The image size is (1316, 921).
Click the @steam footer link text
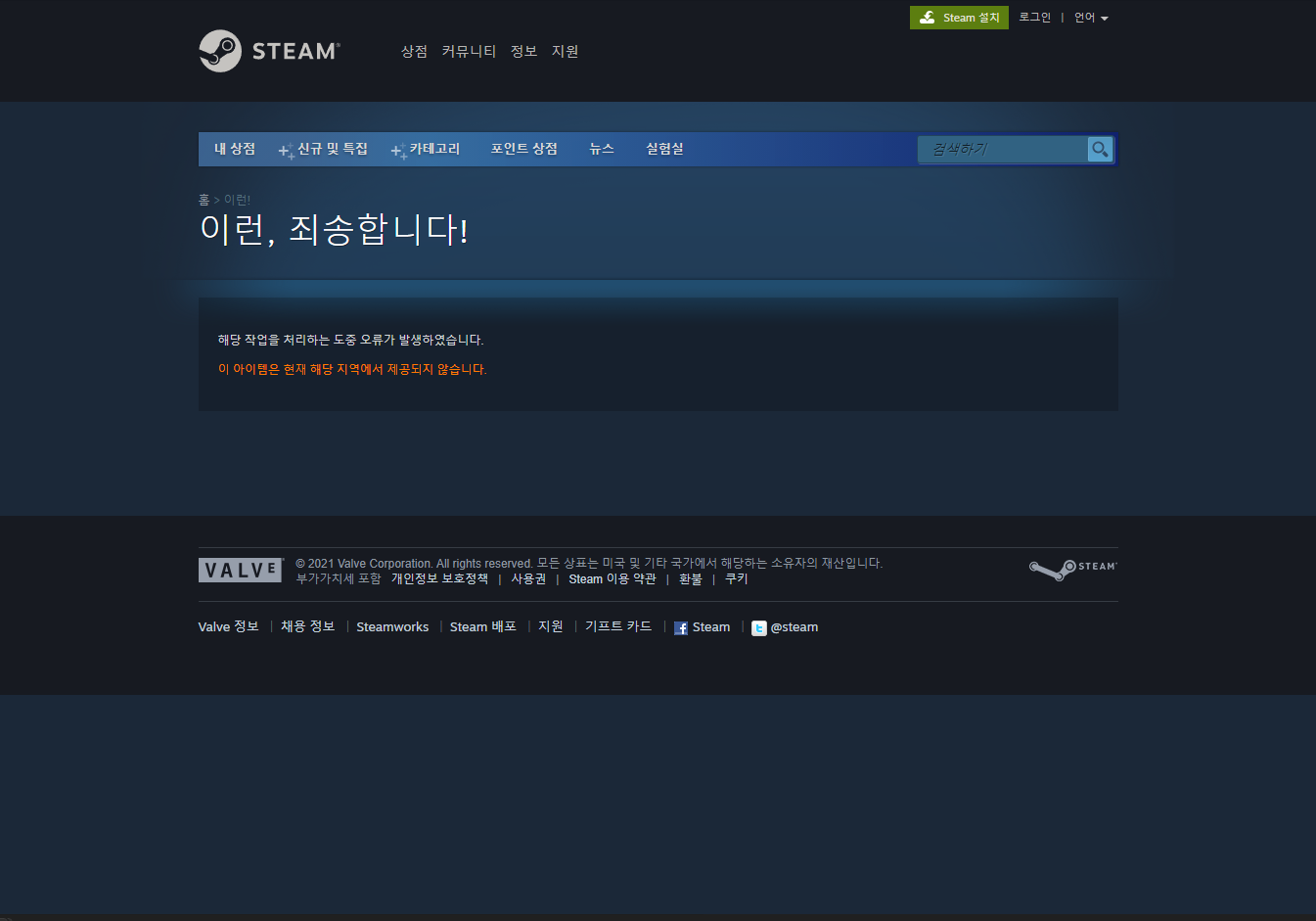click(794, 627)
